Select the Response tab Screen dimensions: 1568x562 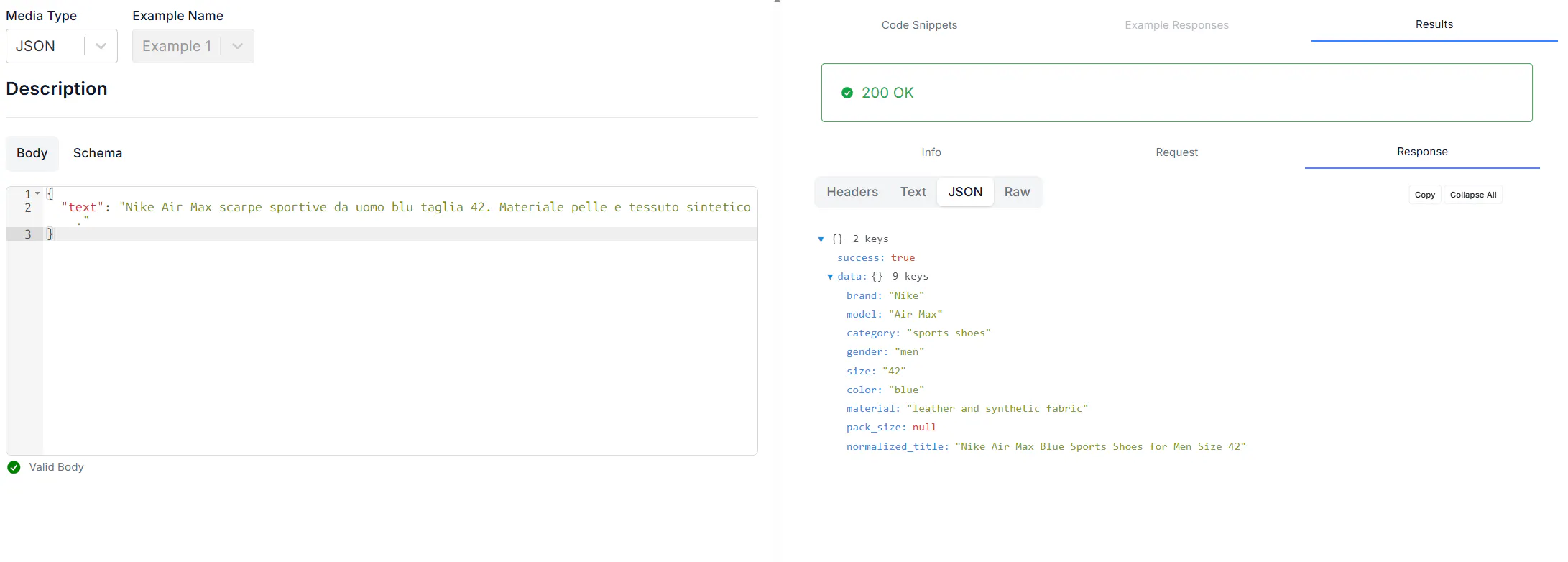point(1422,152)
